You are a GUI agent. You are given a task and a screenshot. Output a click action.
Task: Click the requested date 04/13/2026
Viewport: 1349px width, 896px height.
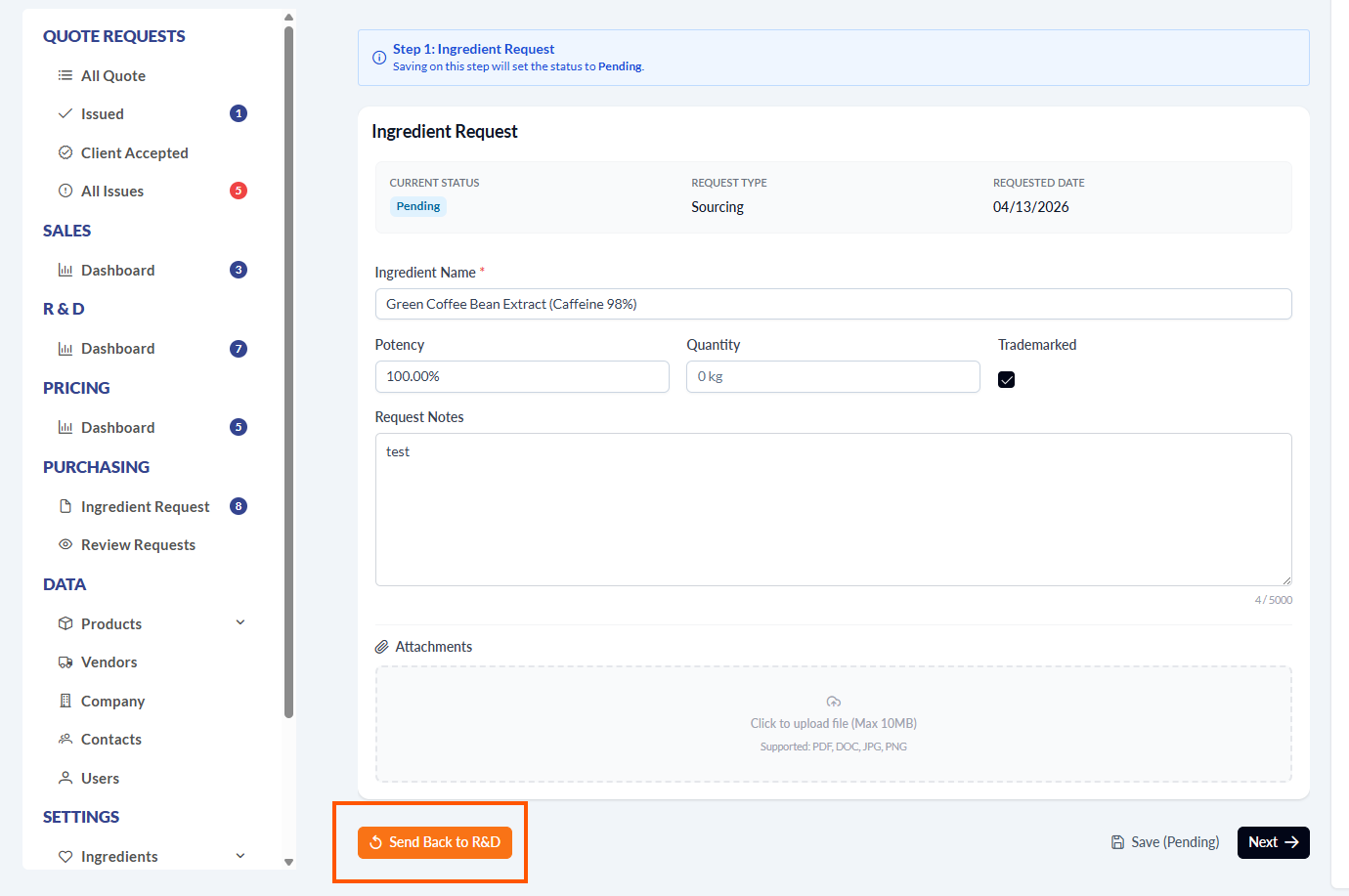click(1030, 207)
